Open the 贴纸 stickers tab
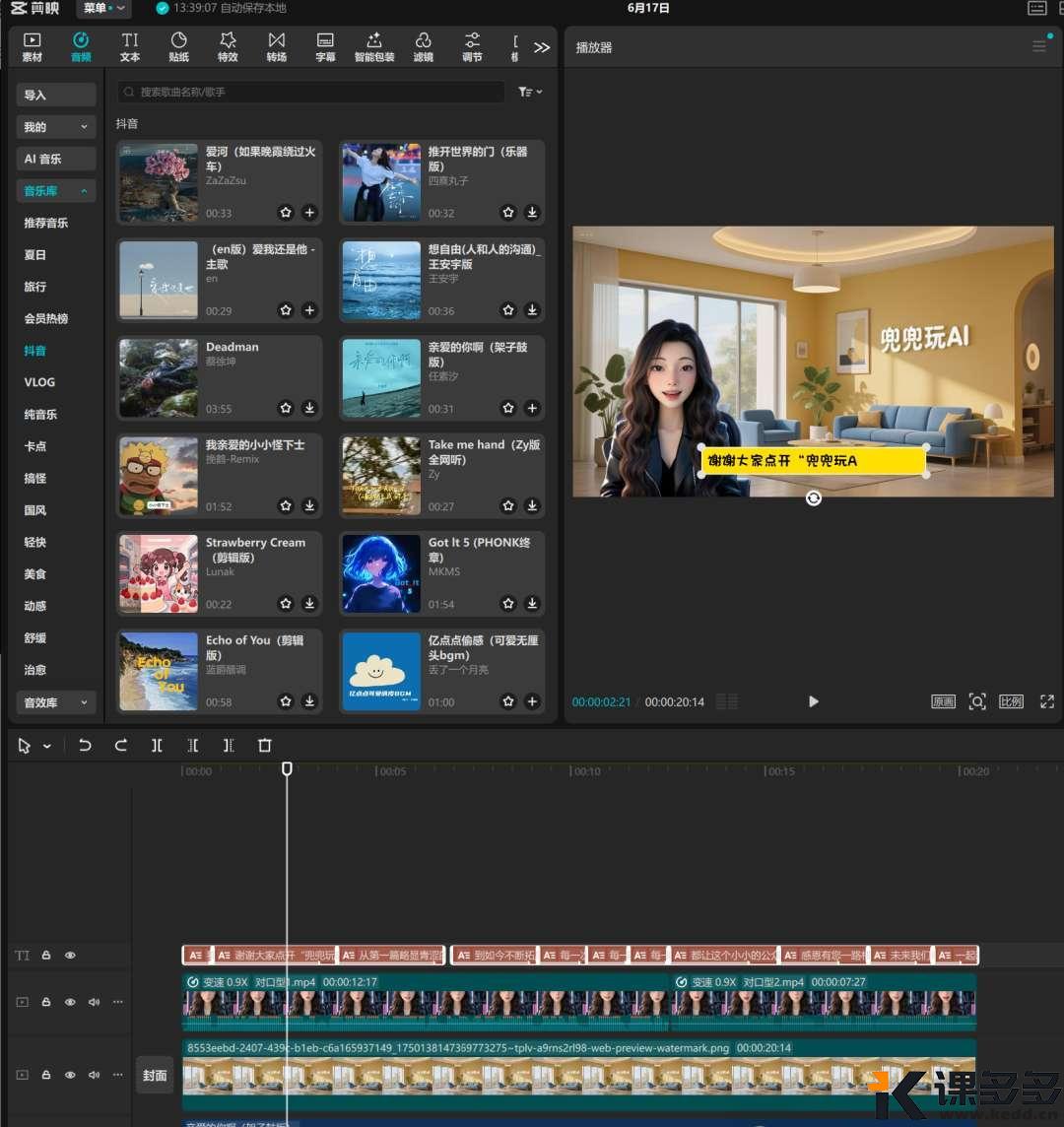Screen dimensions: 1064x1127 (x=179, y=47)
